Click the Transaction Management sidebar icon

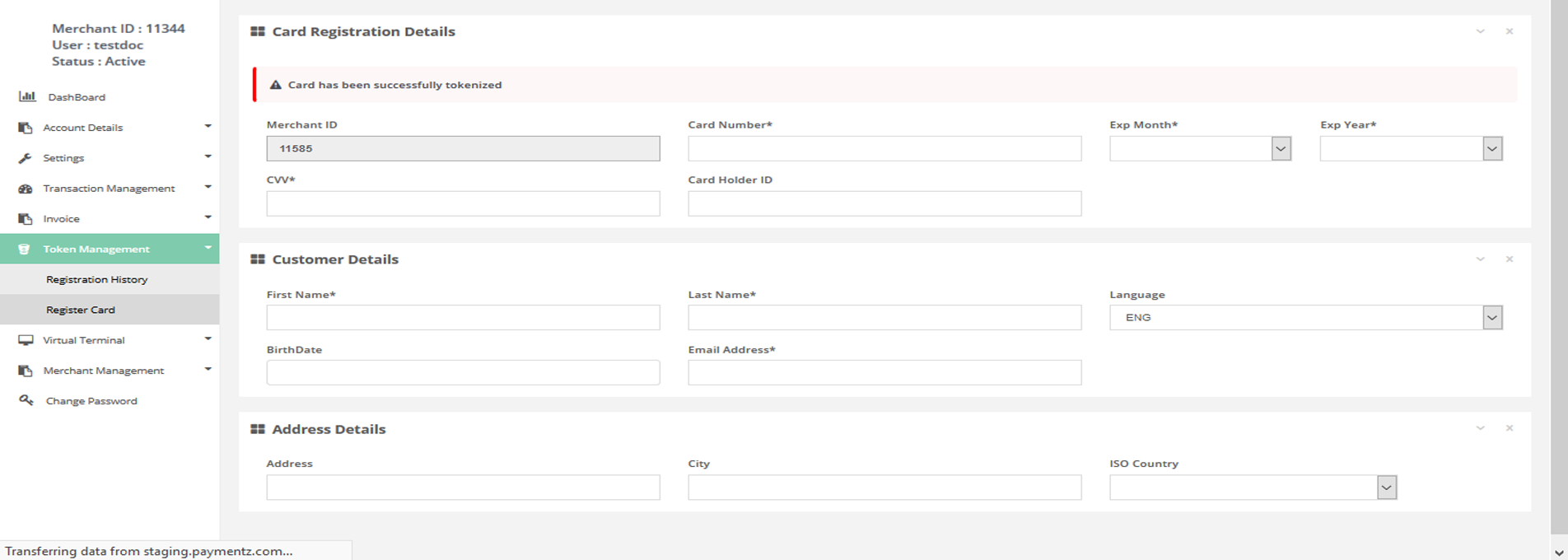tap(26, 189)
